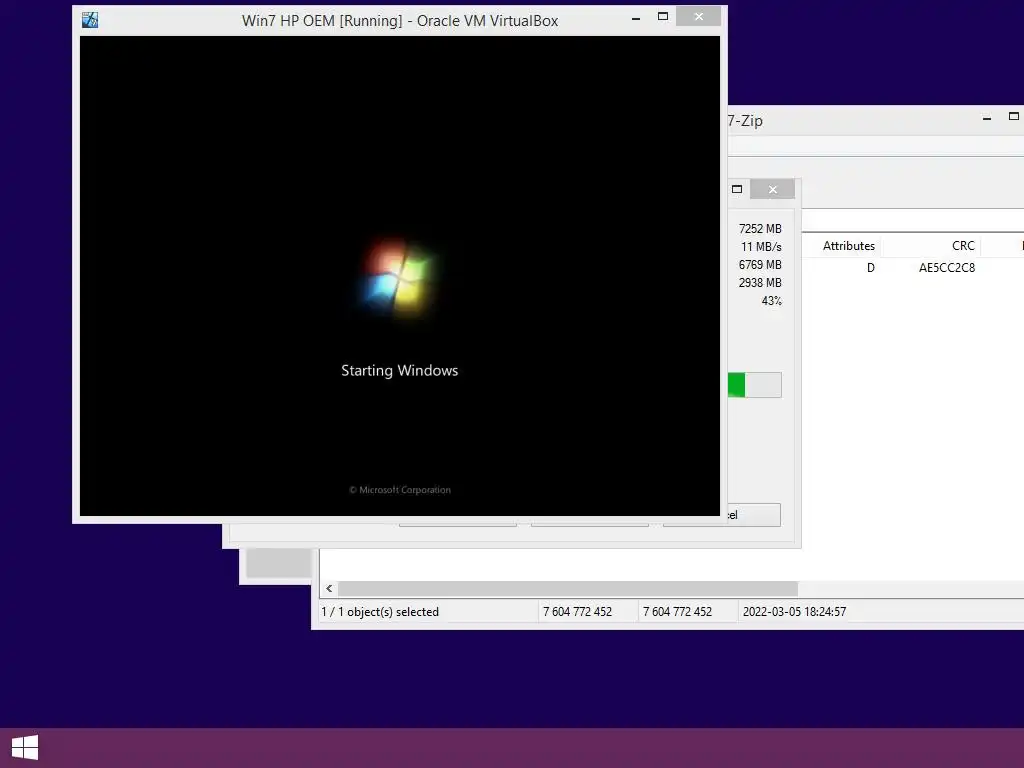Click the 7252 MB total size value
Screen dimensions: 1024x768
[x=760, y=229]
